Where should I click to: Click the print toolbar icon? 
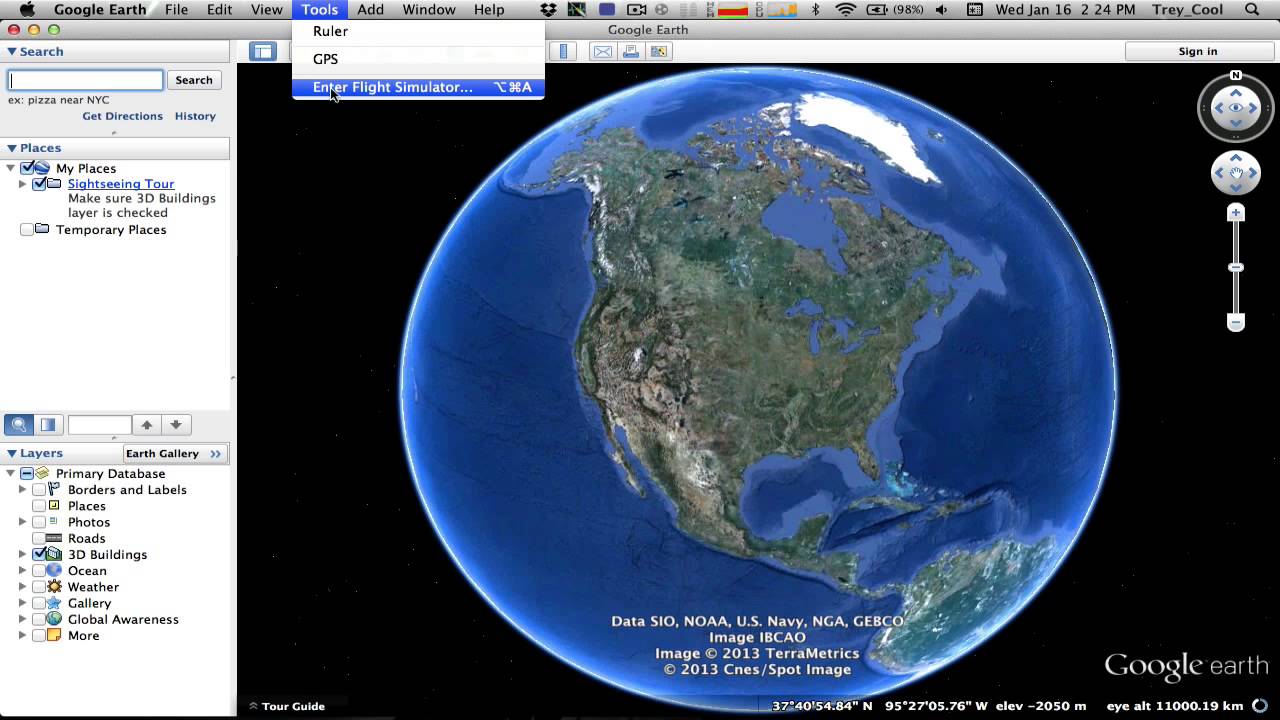tap(631, 51)
